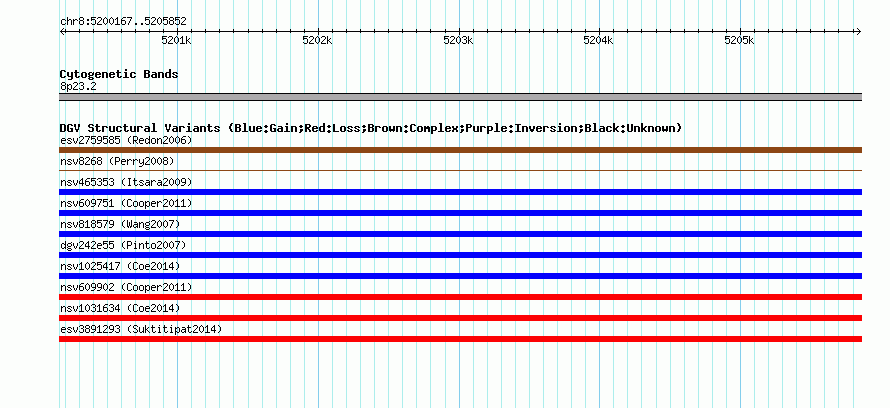Image resolution: width=890 pixels, height=408 pixels.
Task: Select the gray 8p23.2 cytogenetic band bar
Action: (x=460, y=97)
